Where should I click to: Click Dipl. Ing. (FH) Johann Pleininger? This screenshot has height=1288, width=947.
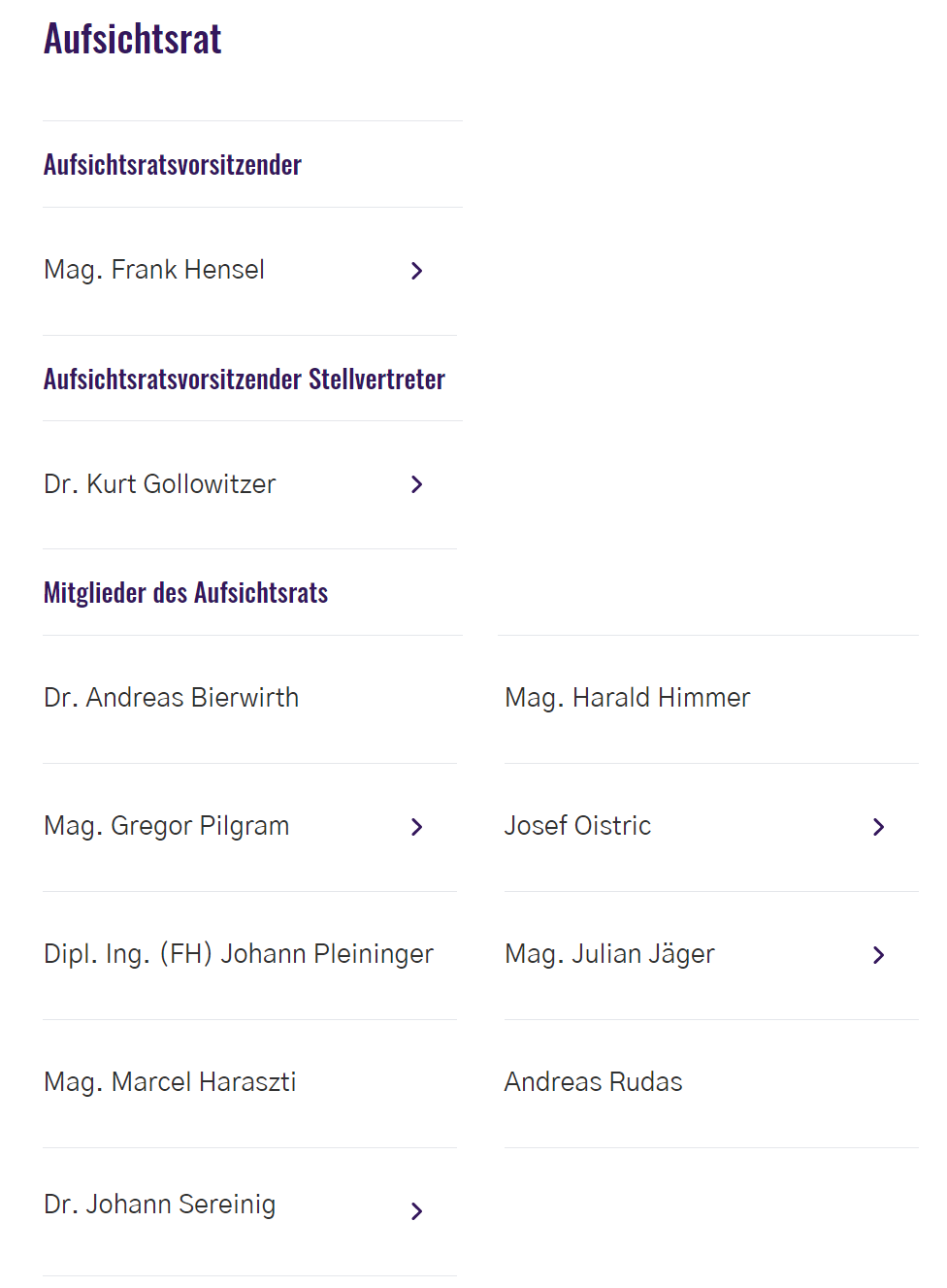[x=239, y=954]
